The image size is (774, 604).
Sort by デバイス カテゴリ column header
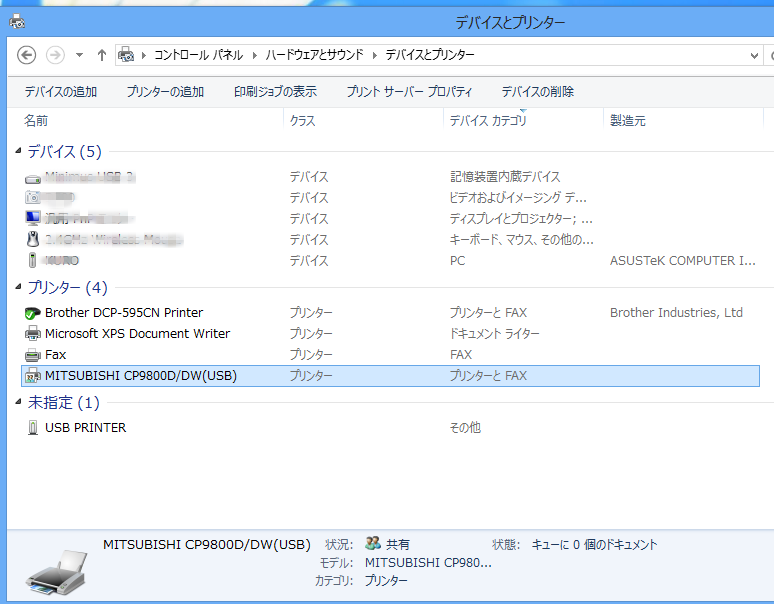pyautogui.click(x=488, y=120)
